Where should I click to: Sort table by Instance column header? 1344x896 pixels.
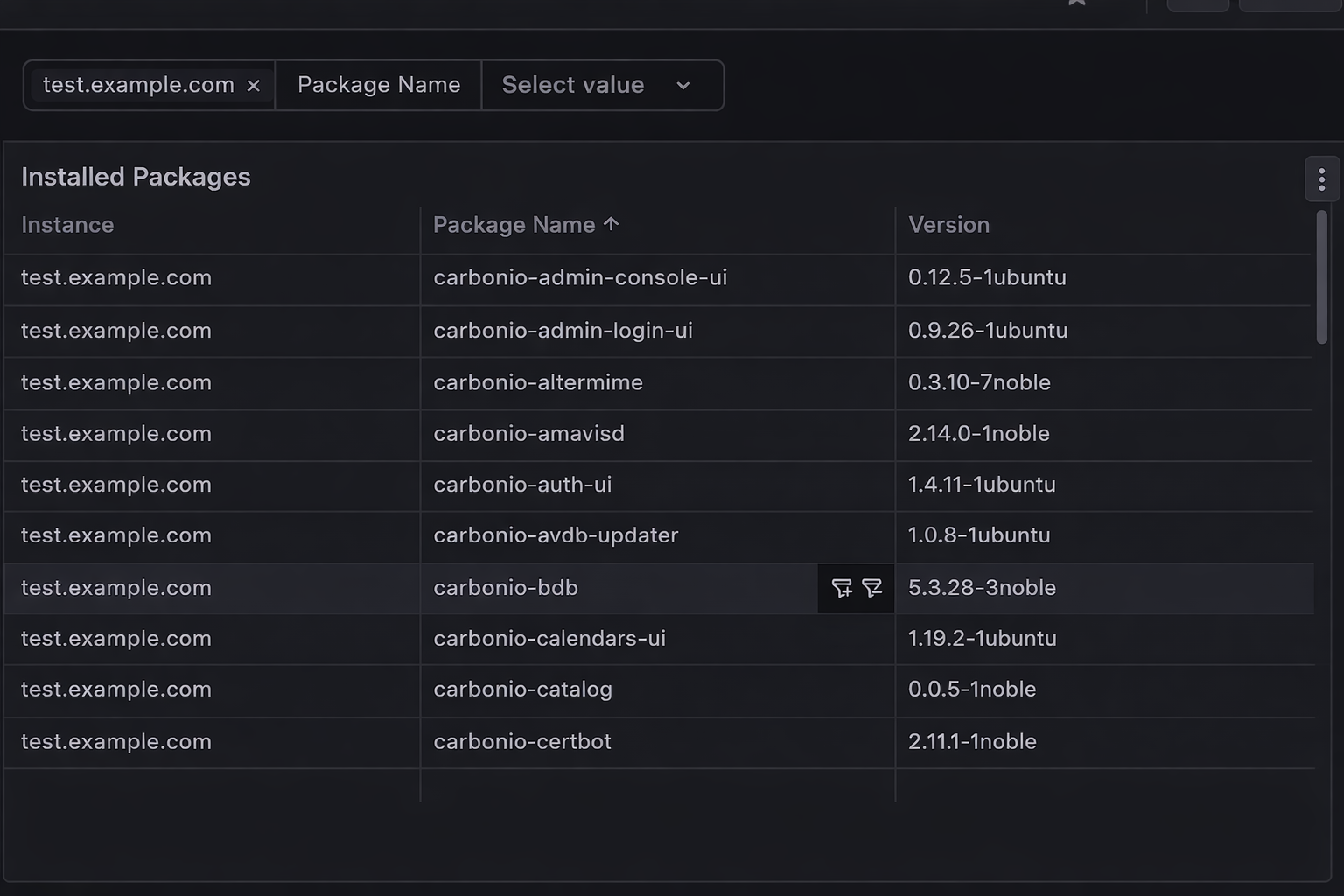pyautogui.click(x=67, y=225)
